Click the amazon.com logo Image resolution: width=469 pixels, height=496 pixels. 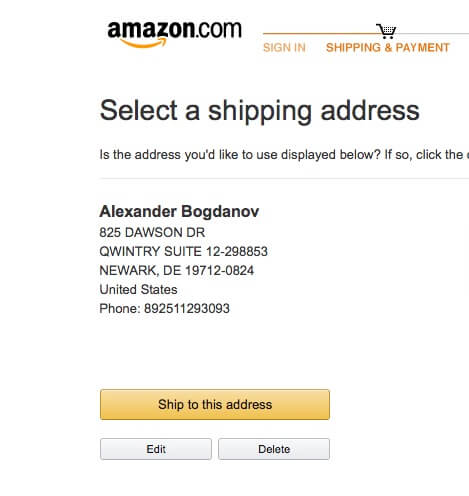tap(174, 34)
